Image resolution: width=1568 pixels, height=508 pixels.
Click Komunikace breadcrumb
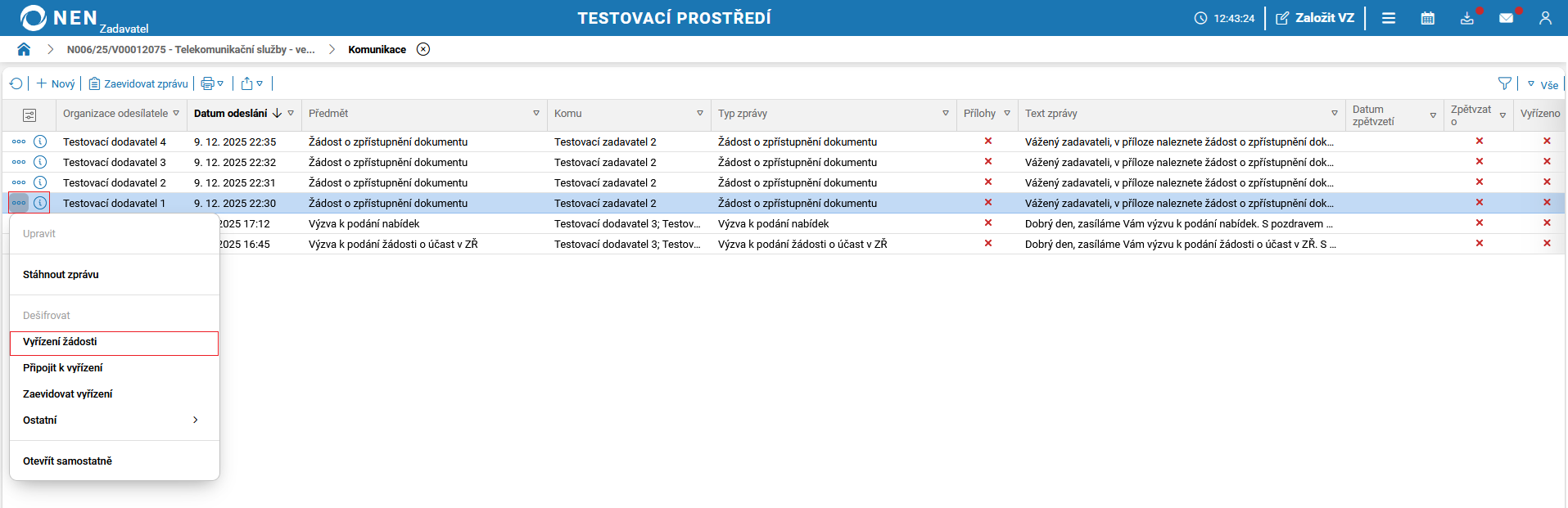377,49
